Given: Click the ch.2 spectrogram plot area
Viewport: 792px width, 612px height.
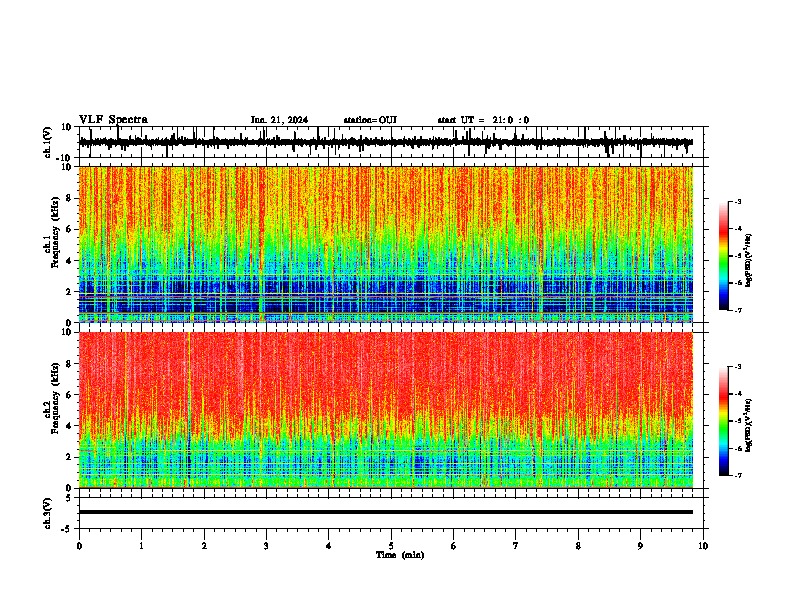Looking at the screenshot, I should [x=386, y=410].
